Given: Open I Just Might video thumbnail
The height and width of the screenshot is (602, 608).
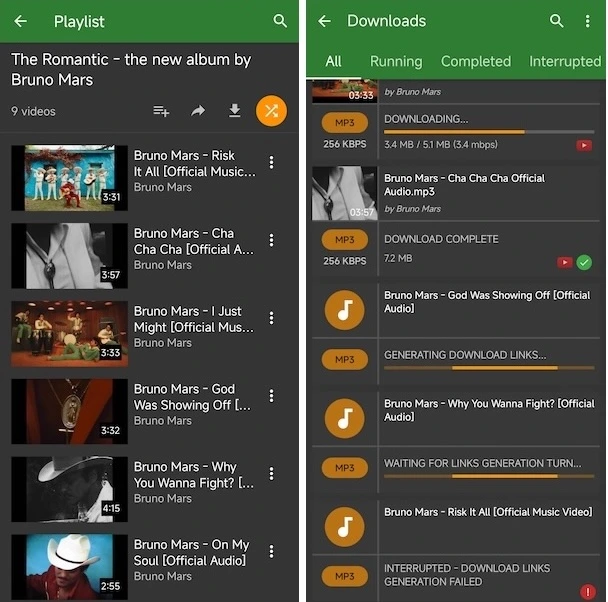Looking at the screenshot, I should [x=69, y=334].
